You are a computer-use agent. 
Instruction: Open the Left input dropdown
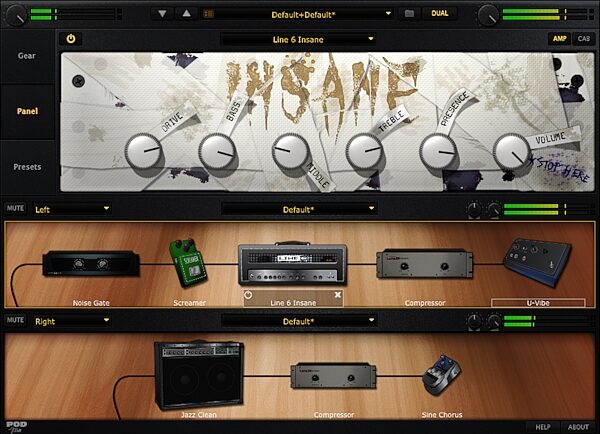[72, 209]
